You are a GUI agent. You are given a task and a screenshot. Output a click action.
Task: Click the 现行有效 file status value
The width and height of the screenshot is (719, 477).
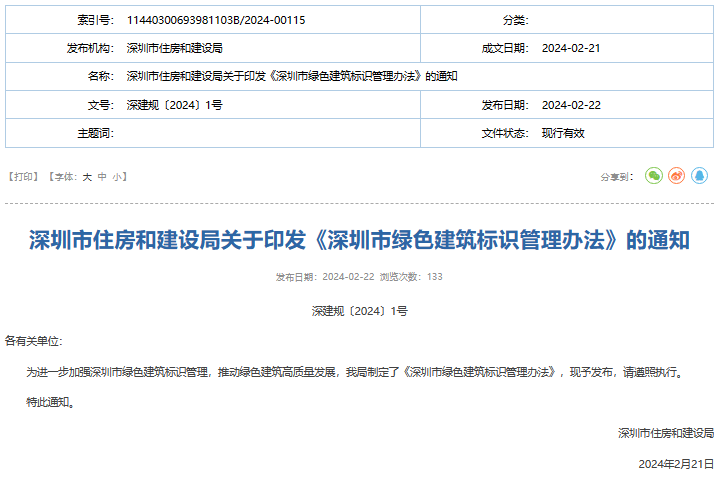pyautogui.click(x=563, y=133)
